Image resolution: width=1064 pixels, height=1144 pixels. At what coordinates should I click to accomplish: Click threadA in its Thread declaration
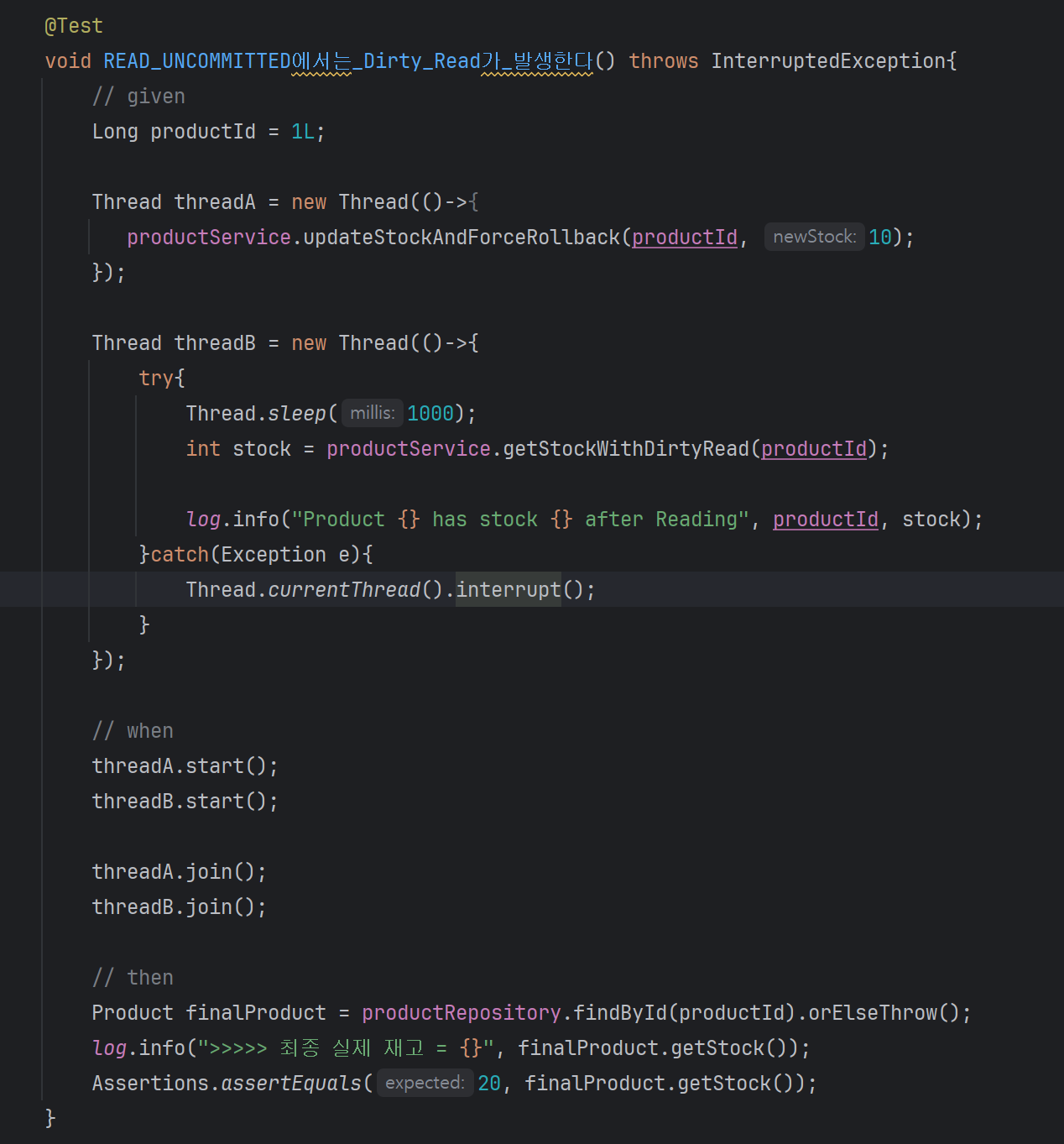(x=215, y=202)
